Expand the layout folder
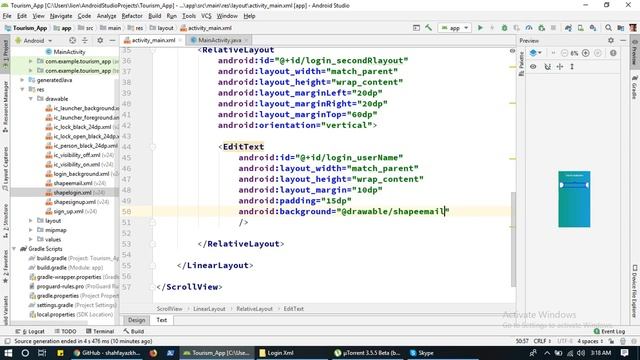The height and width of the screenshot is (360, 640). [31, 221]
